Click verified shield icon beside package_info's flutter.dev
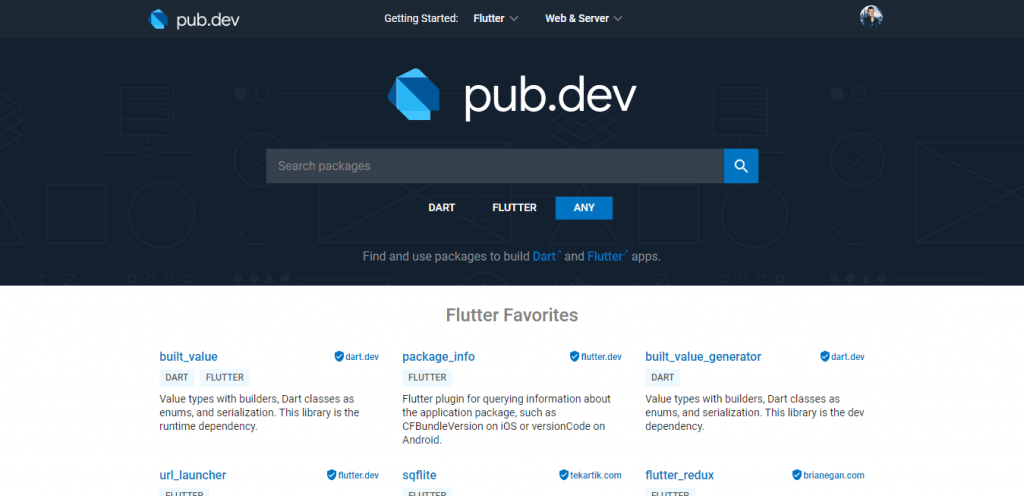1024x496 pixels. (575, 356)
